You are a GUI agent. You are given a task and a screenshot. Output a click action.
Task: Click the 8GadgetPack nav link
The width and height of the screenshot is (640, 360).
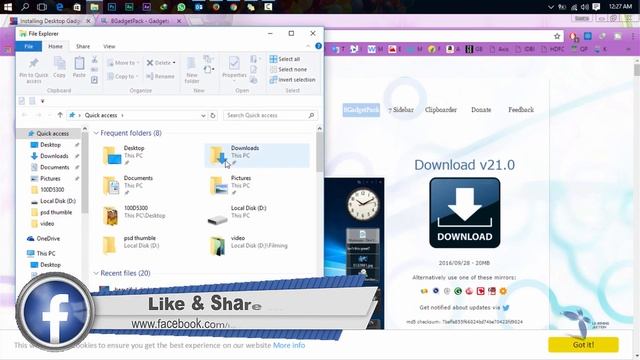pos(361,110)
